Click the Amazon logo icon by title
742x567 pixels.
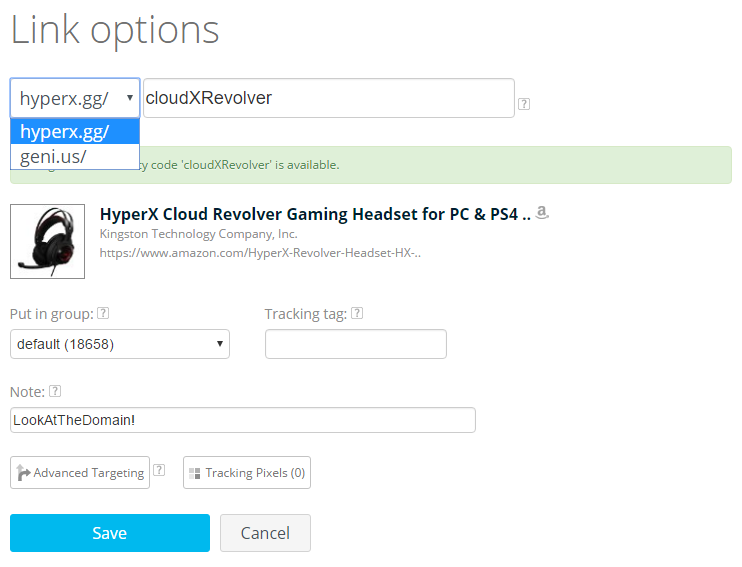542,212
